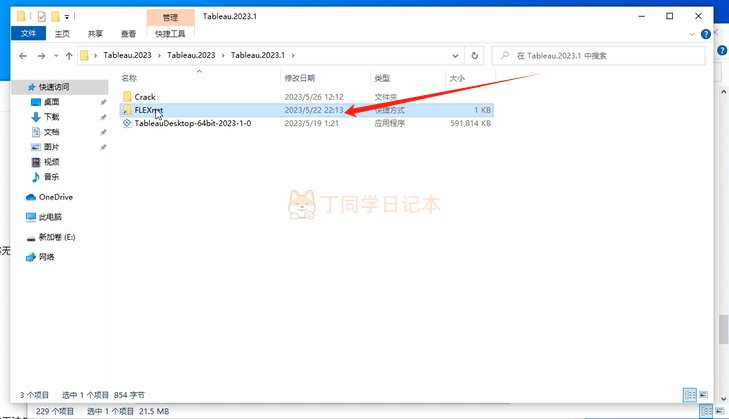Image resolution: width=729 pixels, height=419 pixels.
Task: Click new folder icon in quick access toolbar
Action: 55,17
